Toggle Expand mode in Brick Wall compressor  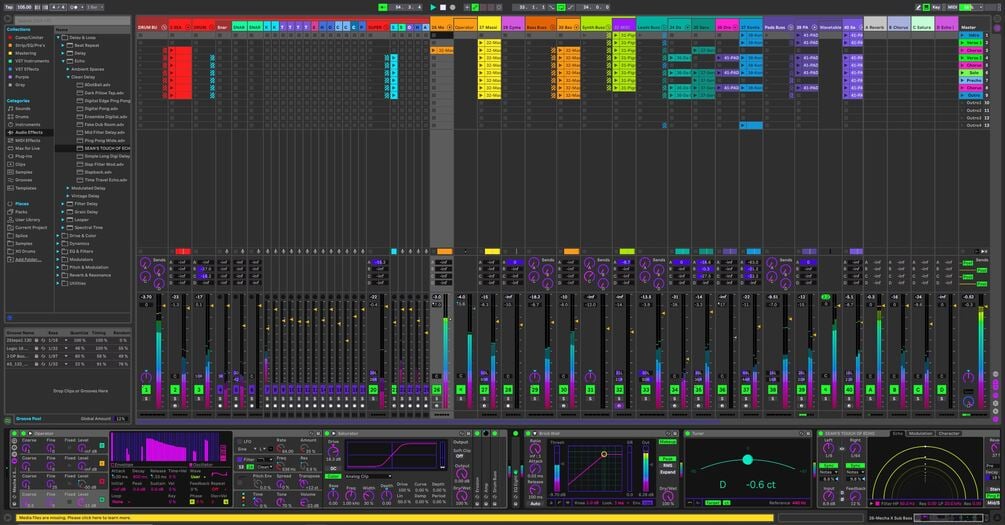tap(667, 472)
